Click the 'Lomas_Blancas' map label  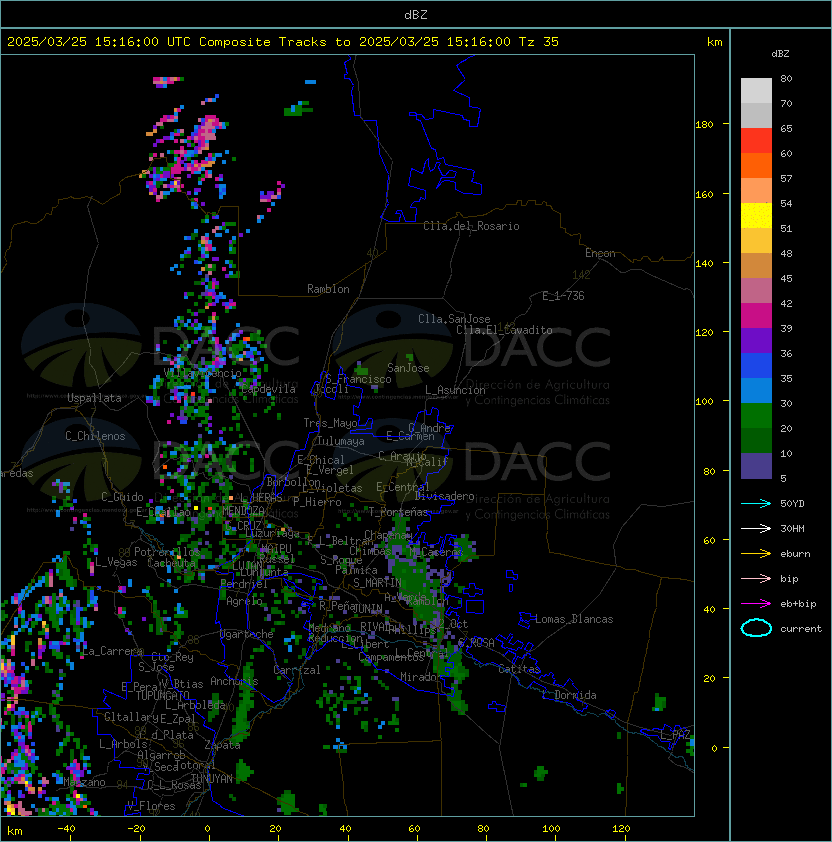574,619
